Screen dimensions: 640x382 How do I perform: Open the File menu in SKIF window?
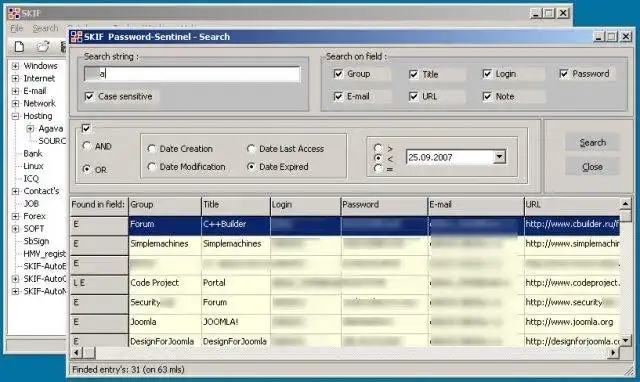click(17, 28)
